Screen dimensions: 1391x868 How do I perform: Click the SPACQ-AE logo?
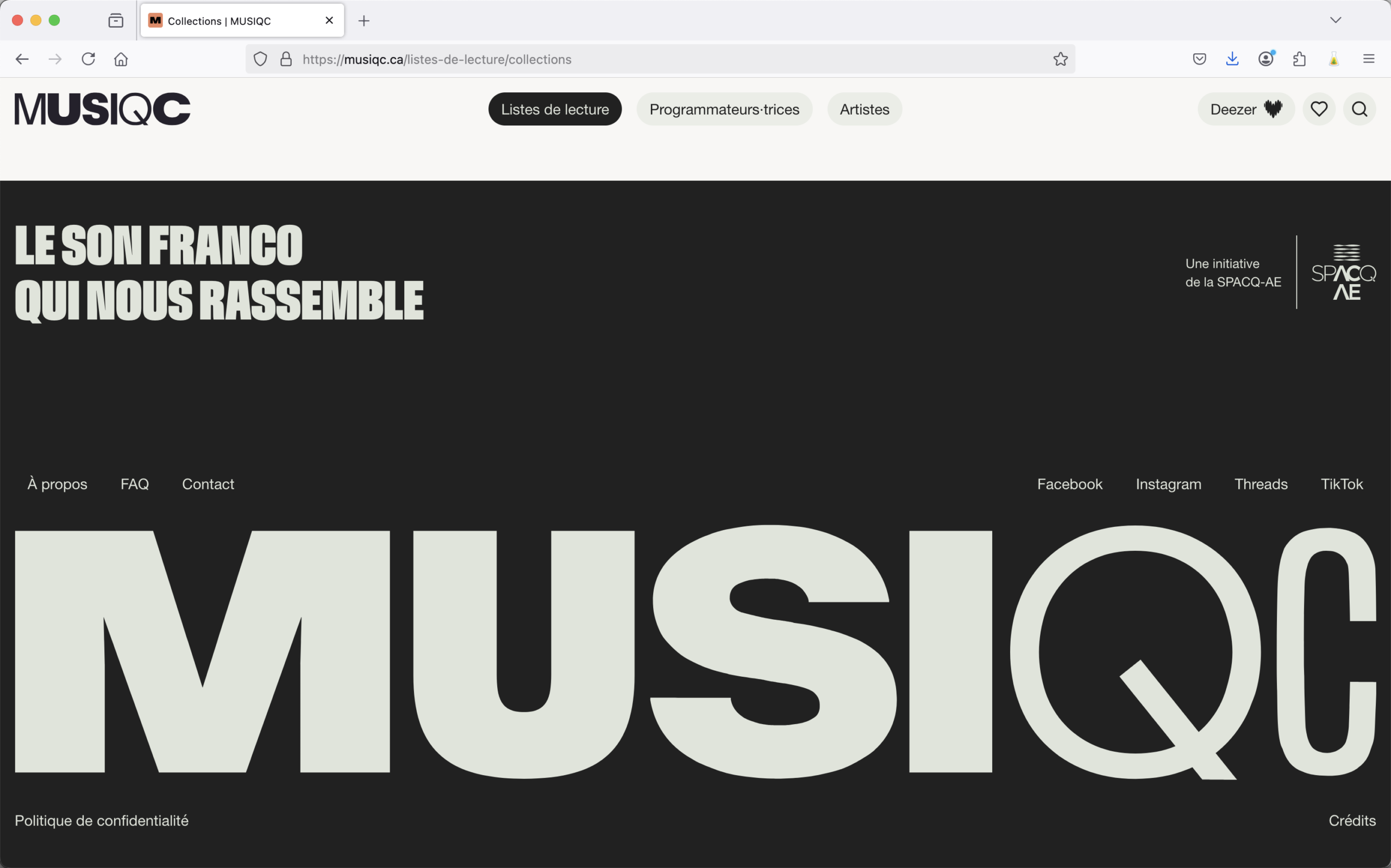(1344, 272)
